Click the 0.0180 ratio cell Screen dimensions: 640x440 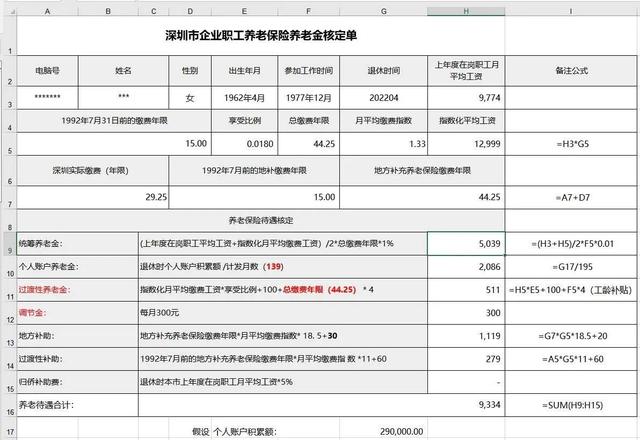pos(244,144)
